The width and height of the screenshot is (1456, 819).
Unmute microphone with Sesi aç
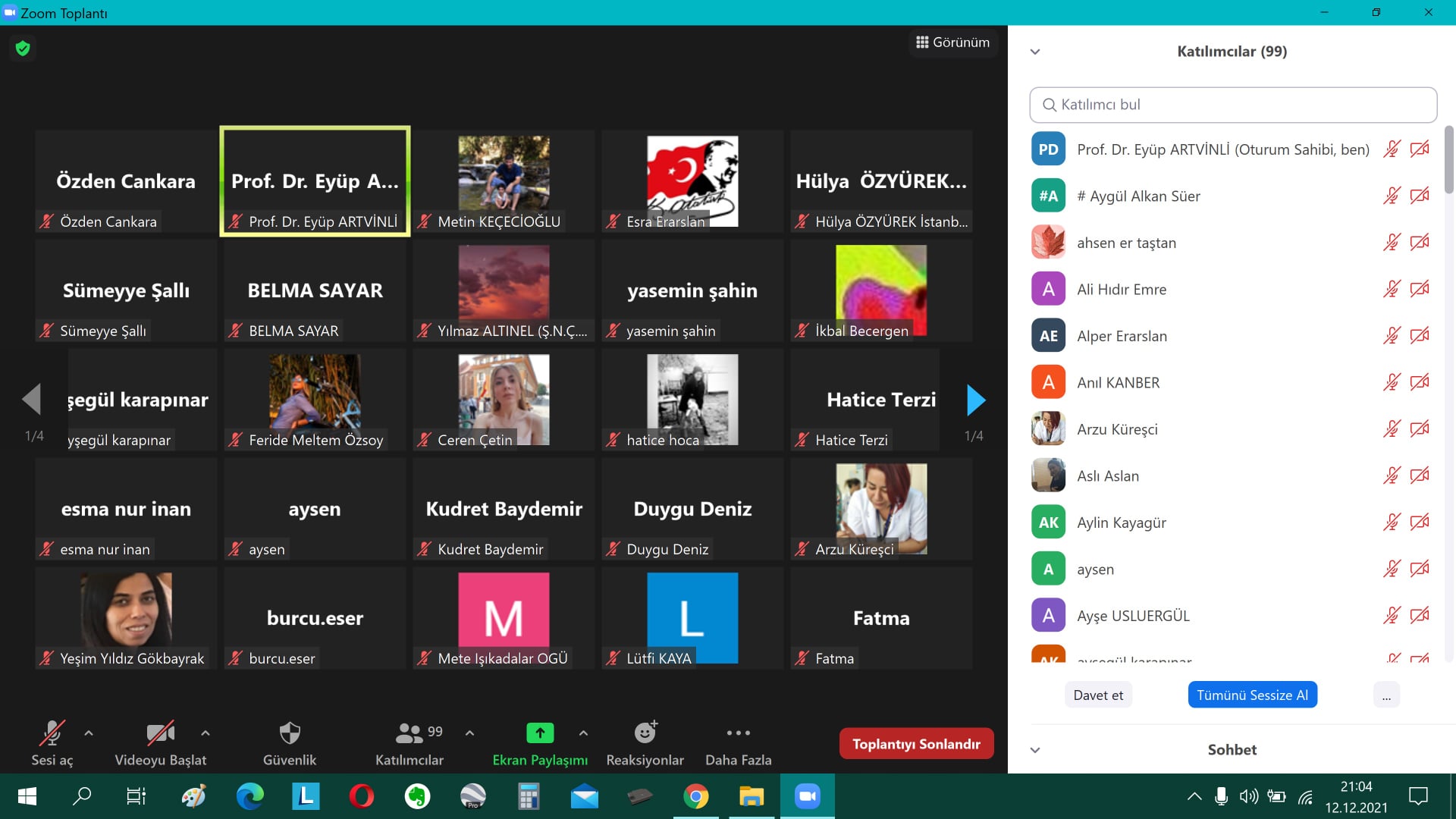click(x=52, y=733)
